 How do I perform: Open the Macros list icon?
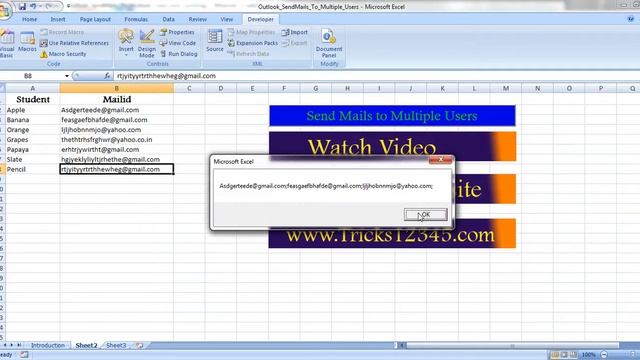click(27, 41)
